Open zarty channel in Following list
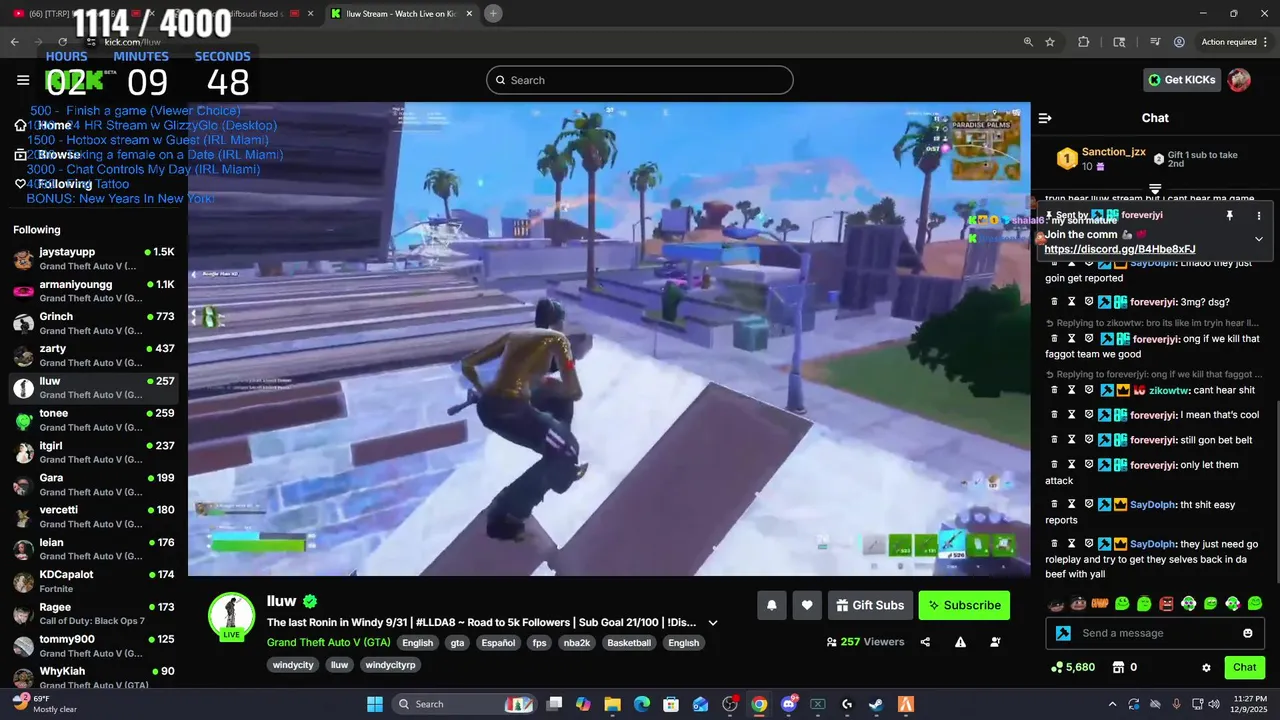The image size is (1280, 720). coord(95,354)
